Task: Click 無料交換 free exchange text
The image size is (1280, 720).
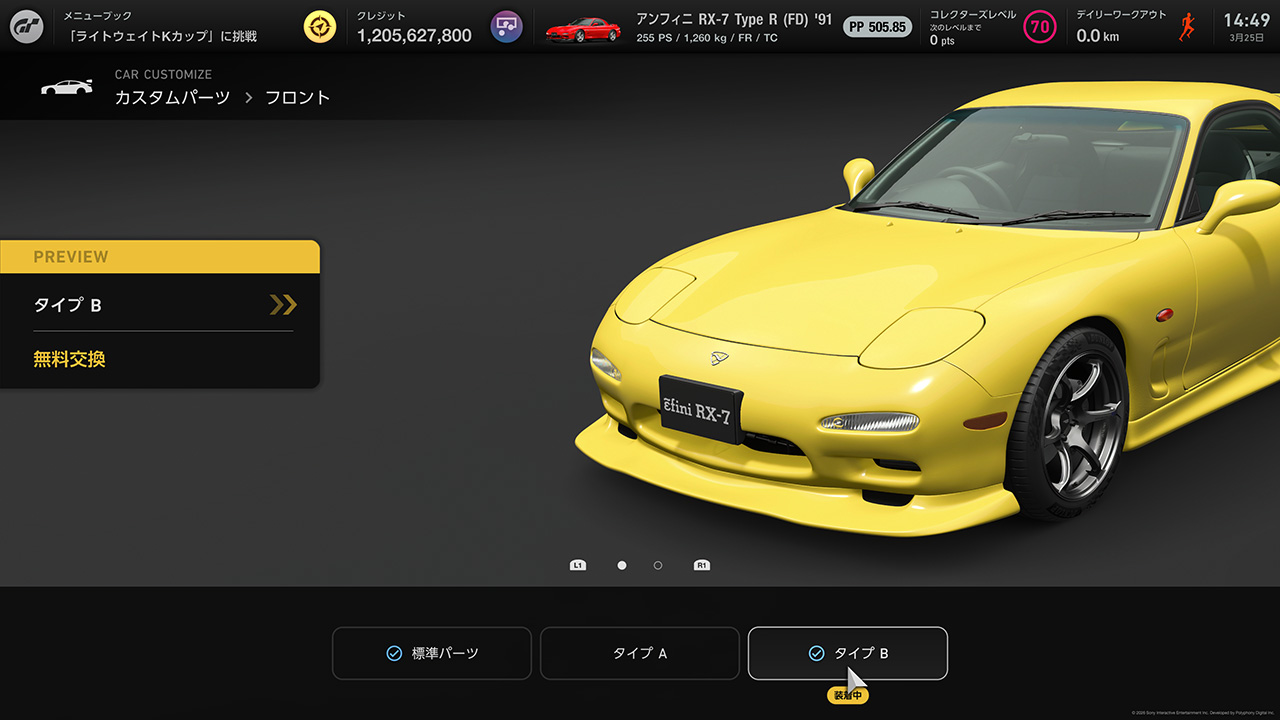Action: [x=69, y=359]
